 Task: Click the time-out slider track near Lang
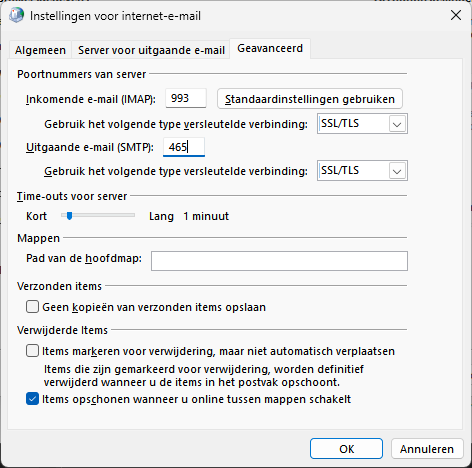[128, 216]
